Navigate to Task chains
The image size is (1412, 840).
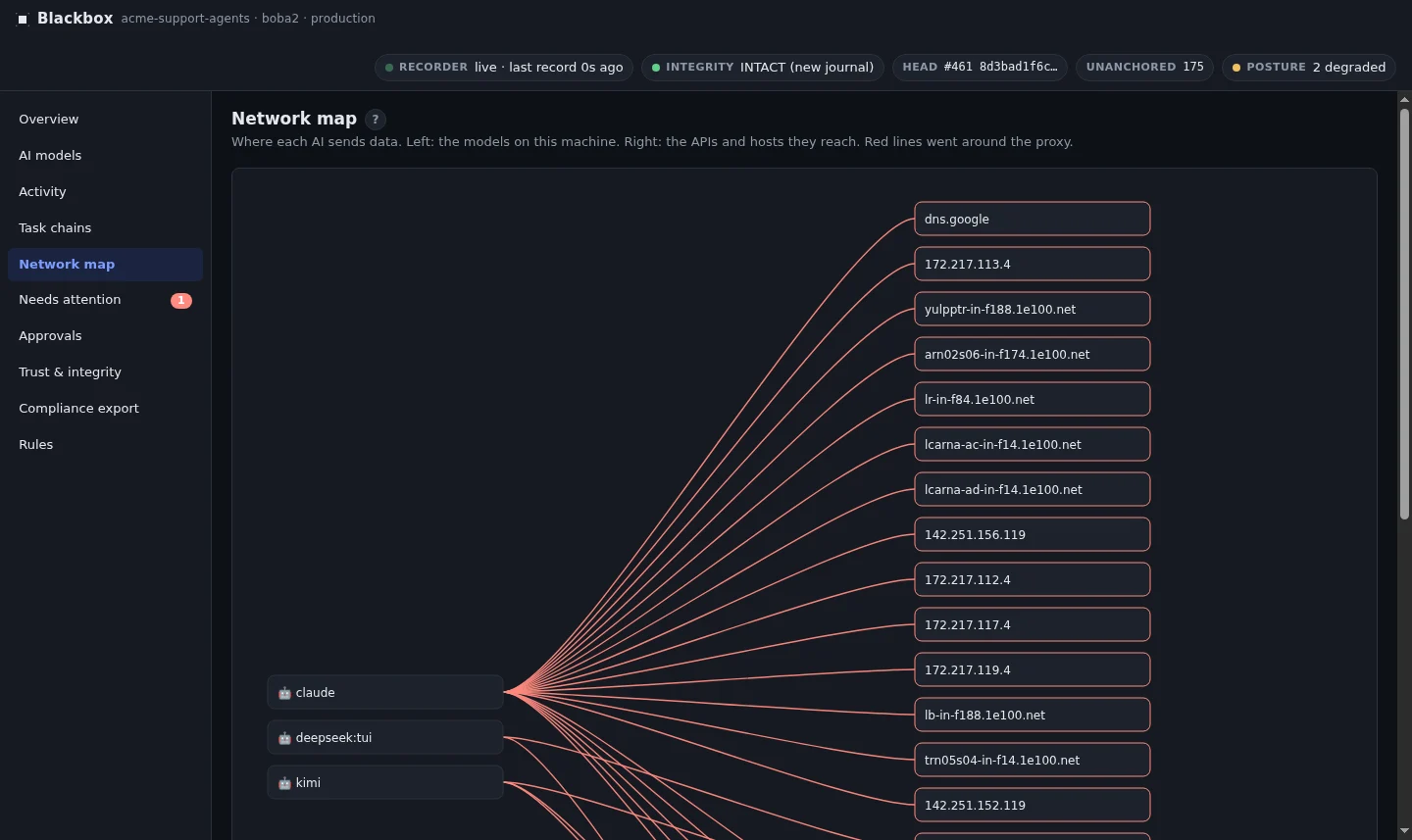[105, 228]
